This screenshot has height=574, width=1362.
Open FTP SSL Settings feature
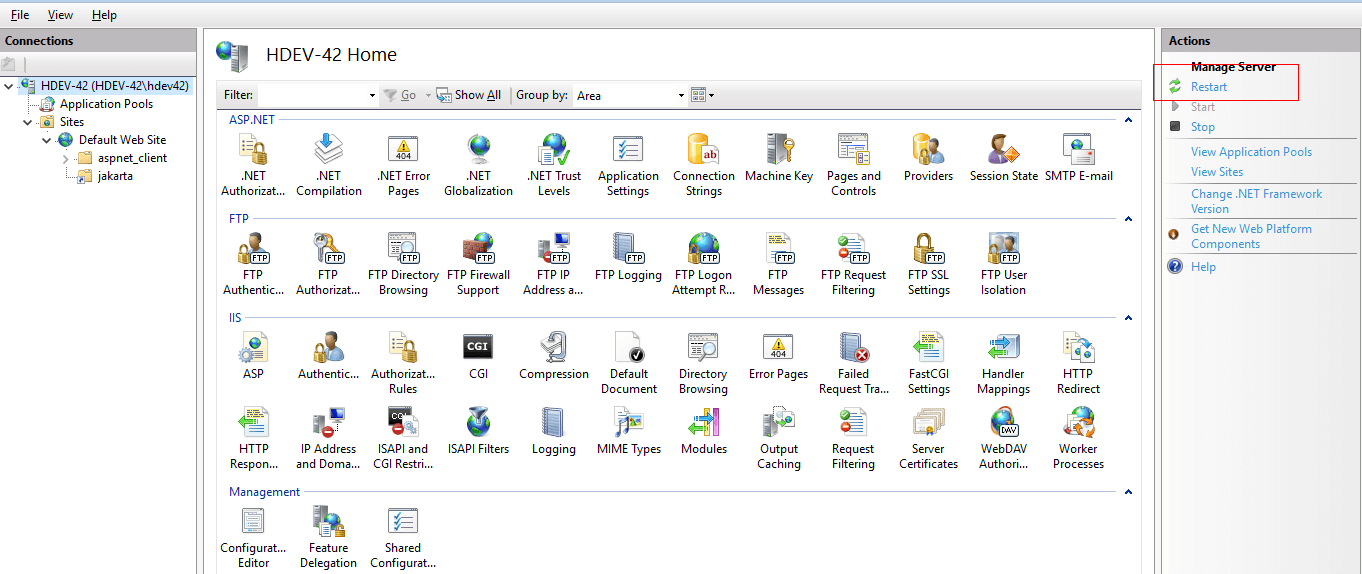click(x=928, y=264)
